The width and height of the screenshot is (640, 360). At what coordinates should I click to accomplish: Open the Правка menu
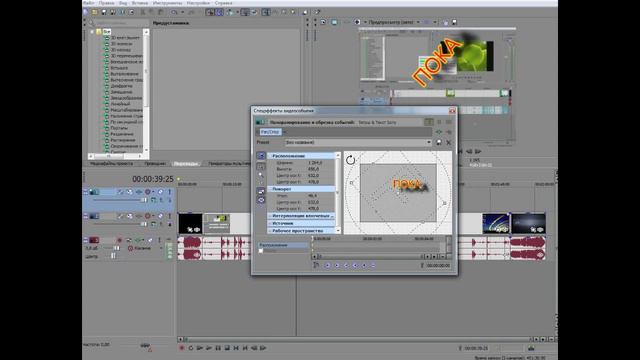[x=106, y=3]
